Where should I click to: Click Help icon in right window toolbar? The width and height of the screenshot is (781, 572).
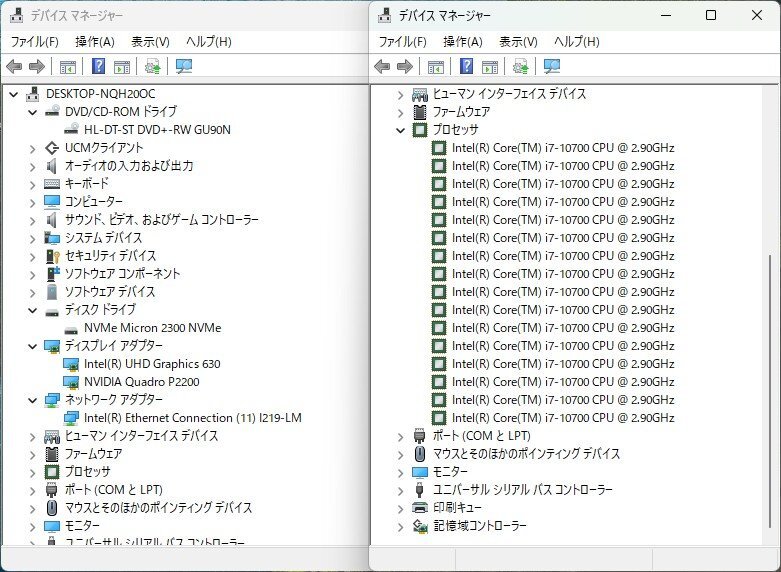coord(467,66)
